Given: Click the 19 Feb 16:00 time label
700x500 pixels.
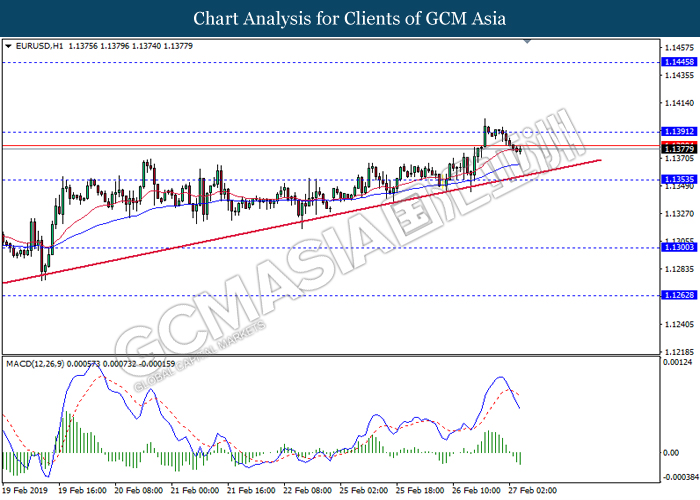Looking at the screenshot, I should (x=82, y=491).
